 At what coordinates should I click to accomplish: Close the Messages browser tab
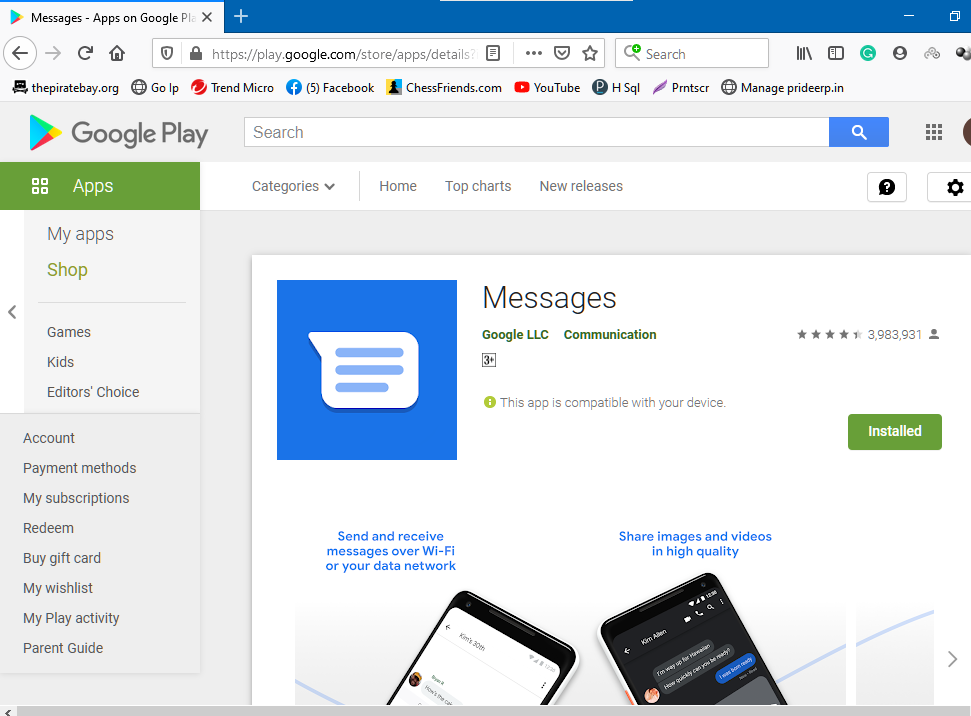(x=207, y=17)
